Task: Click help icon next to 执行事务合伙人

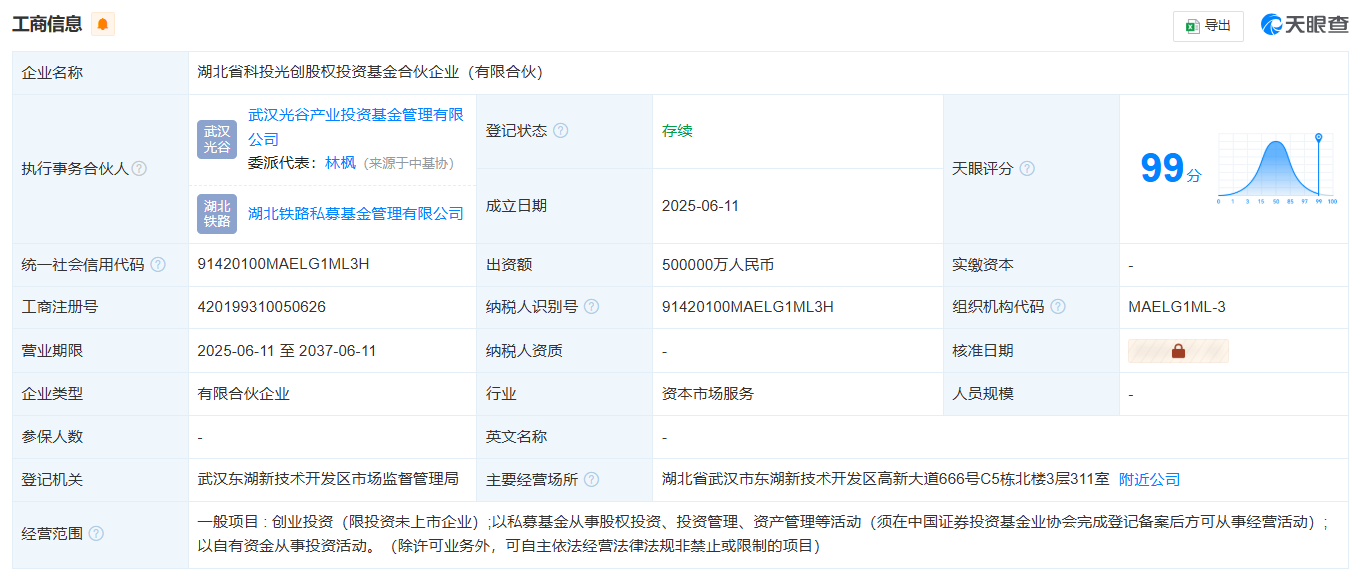Action: (x=139, y=169)
